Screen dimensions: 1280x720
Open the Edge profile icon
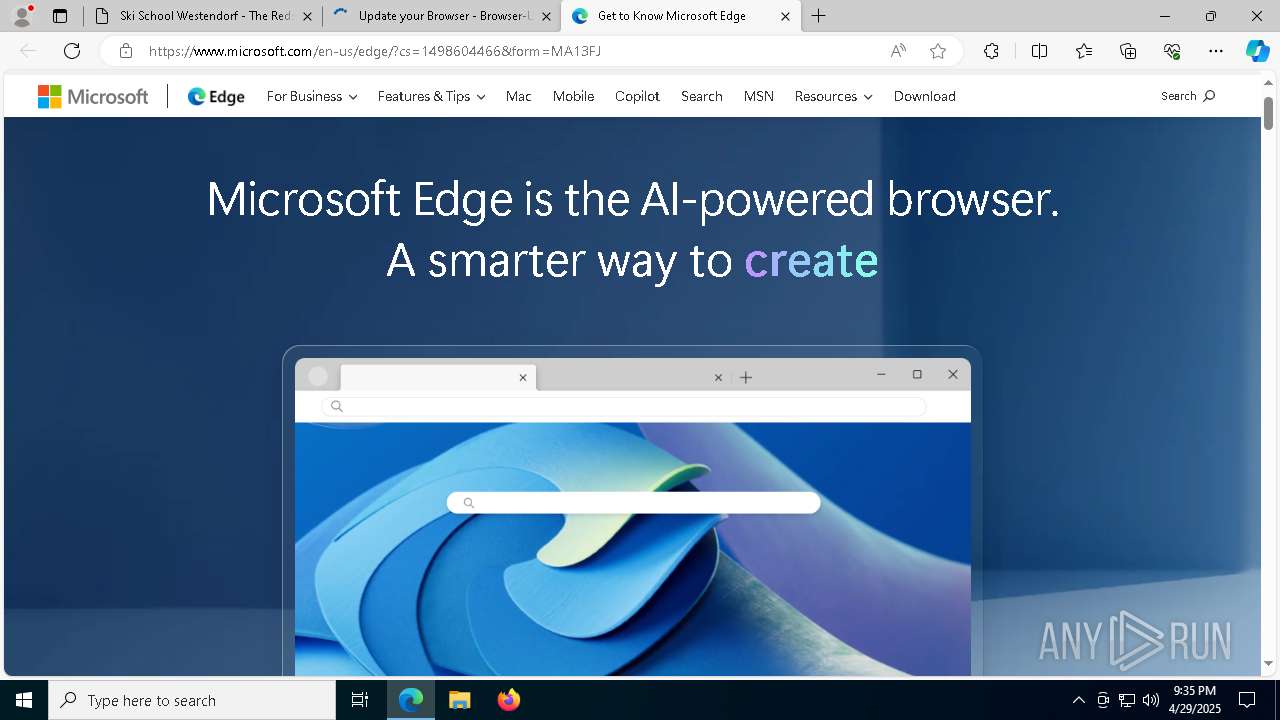[x=22, y=16]
